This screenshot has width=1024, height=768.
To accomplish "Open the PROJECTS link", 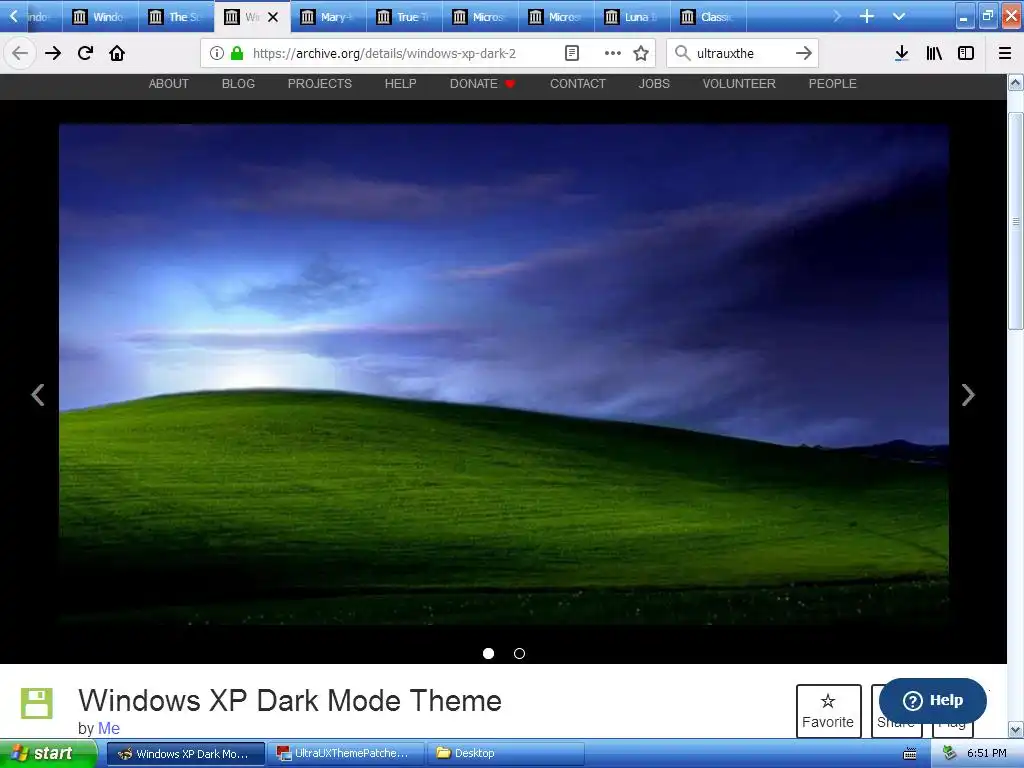I will point(320,84).
